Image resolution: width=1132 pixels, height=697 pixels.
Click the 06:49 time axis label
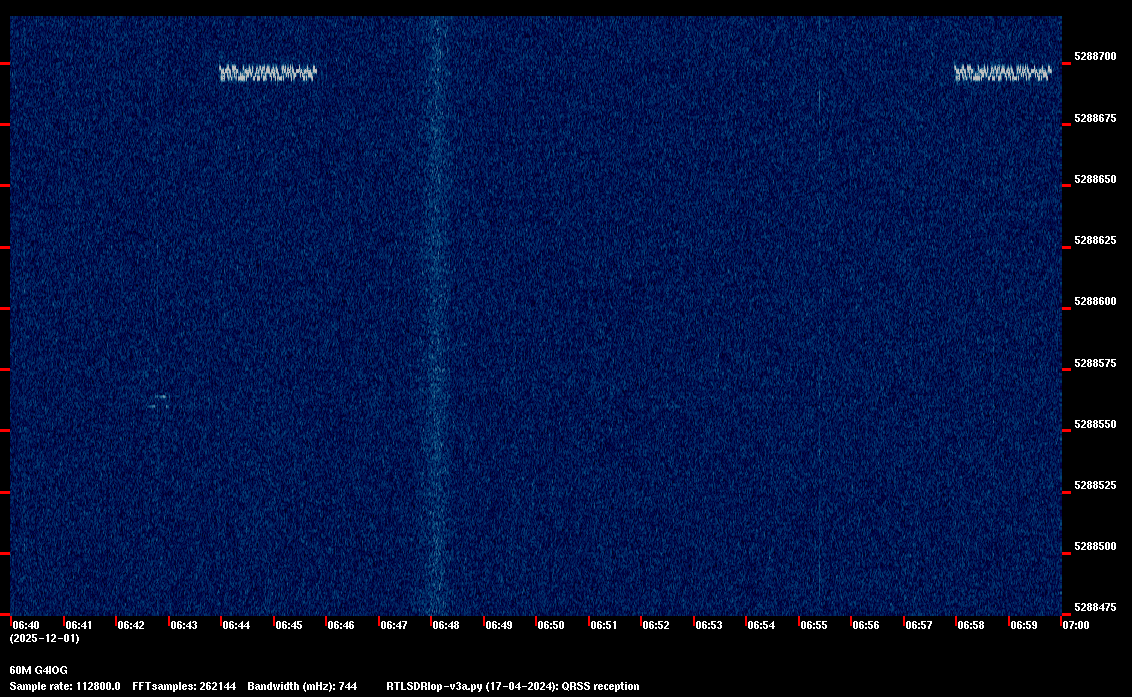[499, 625]
